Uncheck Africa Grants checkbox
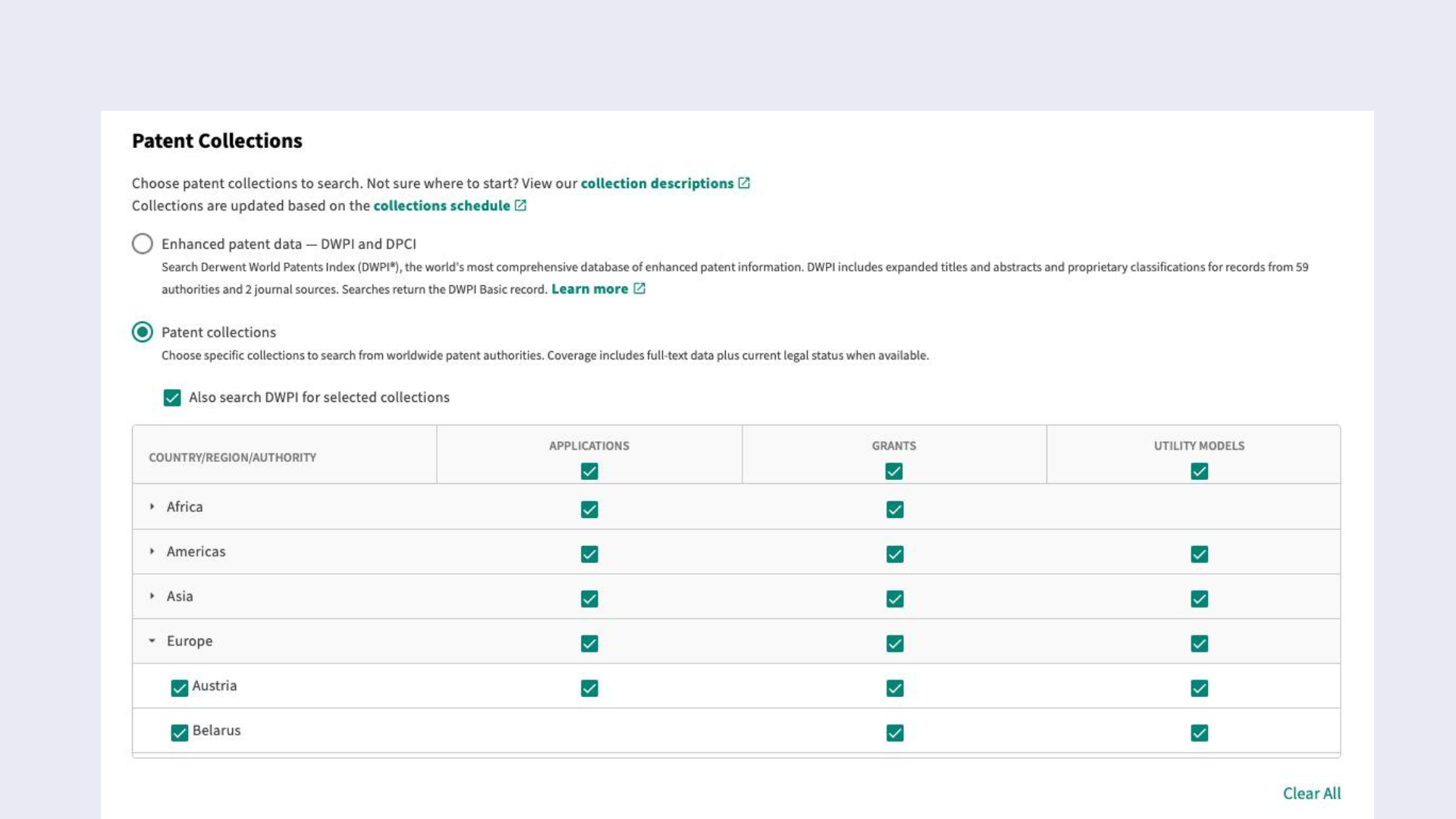 coord(895,510)
